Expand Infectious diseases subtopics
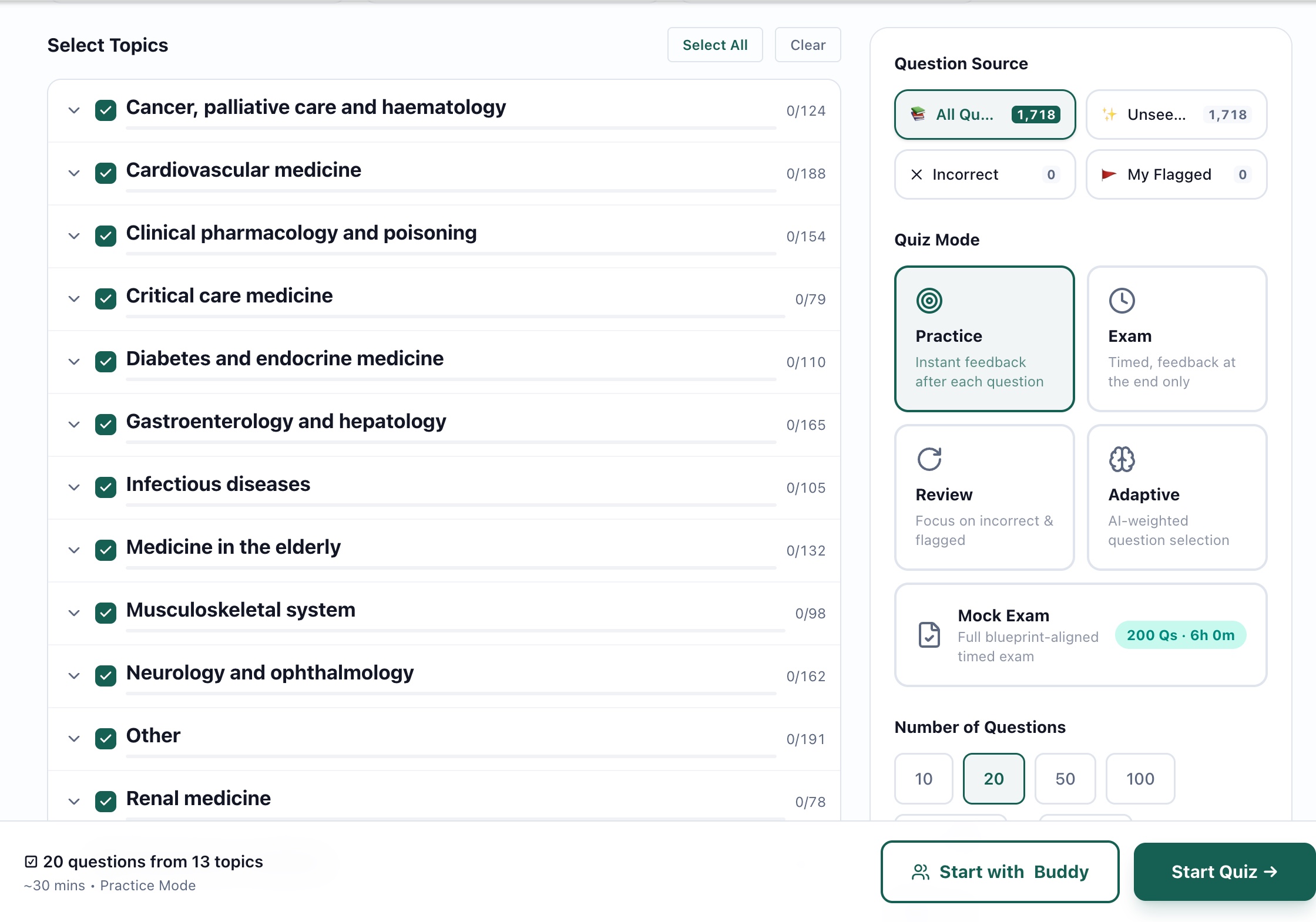 74,487
